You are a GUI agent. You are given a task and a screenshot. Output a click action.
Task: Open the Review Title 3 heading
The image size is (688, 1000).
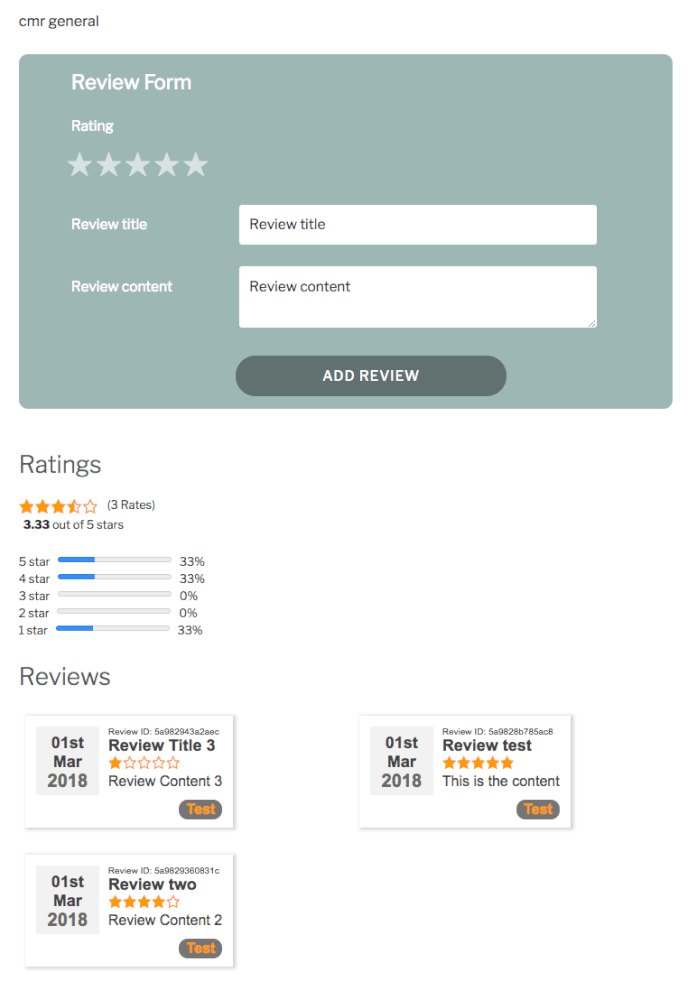click(x=162, y=745)
